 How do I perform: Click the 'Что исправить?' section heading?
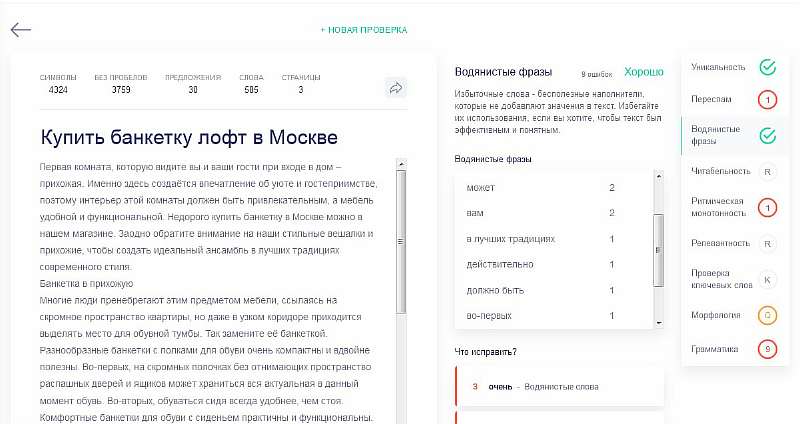tap(485, 352)
